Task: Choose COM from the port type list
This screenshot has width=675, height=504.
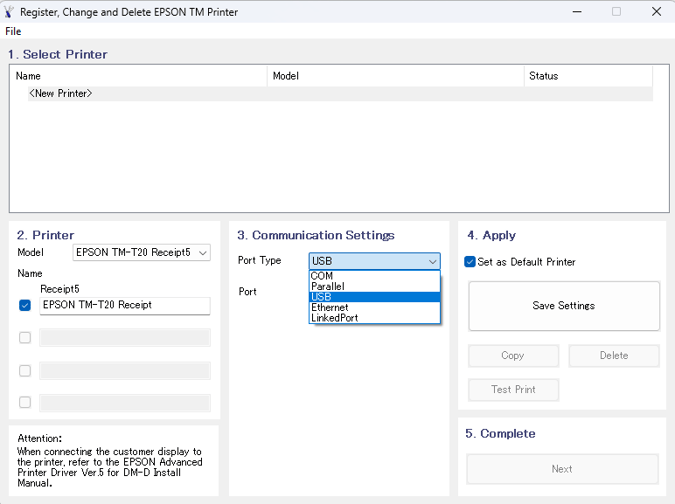Action: 375,276
